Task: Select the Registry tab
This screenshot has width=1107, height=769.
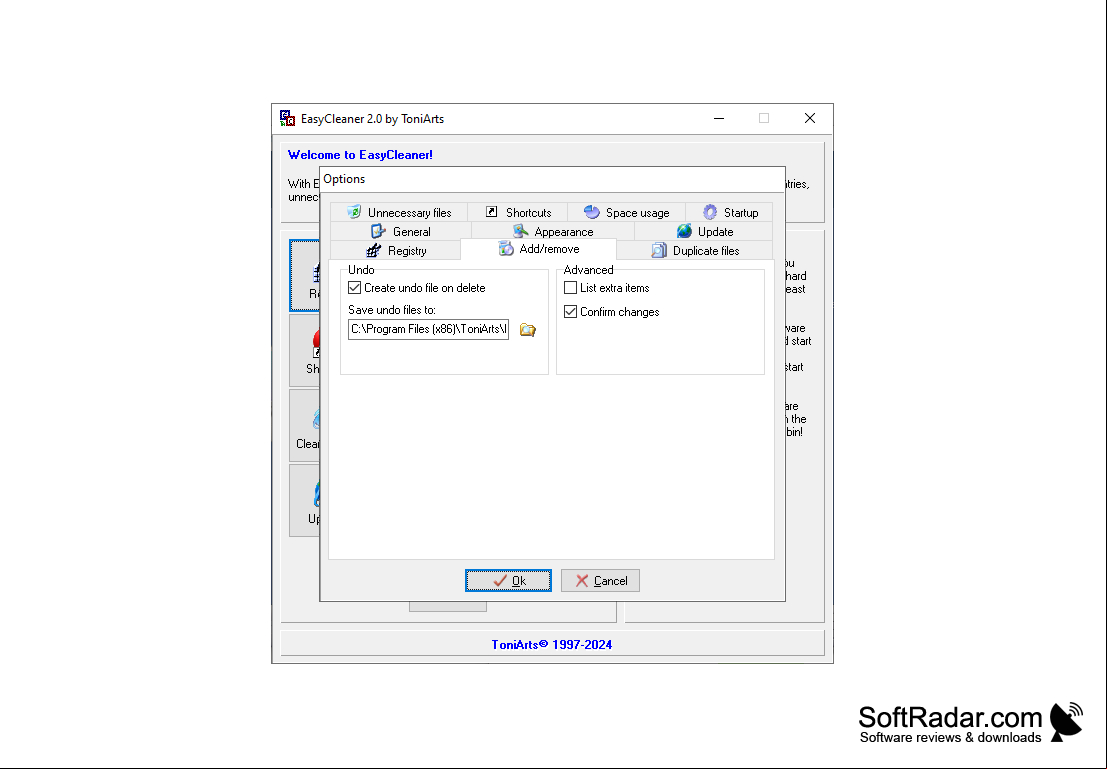Action: (x=396, y=251)
